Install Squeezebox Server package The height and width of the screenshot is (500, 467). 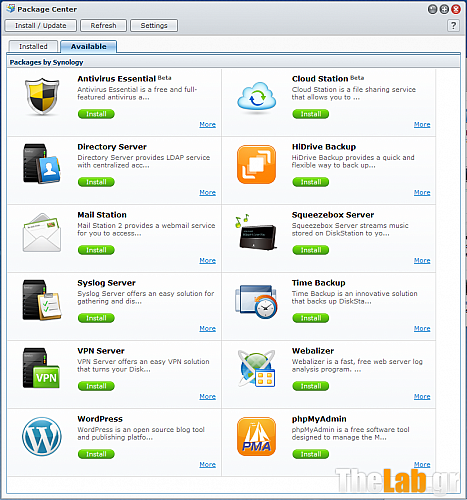pos(311,250)
